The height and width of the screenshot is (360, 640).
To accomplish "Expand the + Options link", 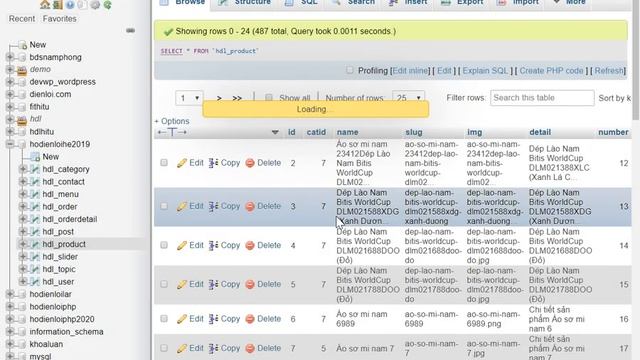I will 172,121.
